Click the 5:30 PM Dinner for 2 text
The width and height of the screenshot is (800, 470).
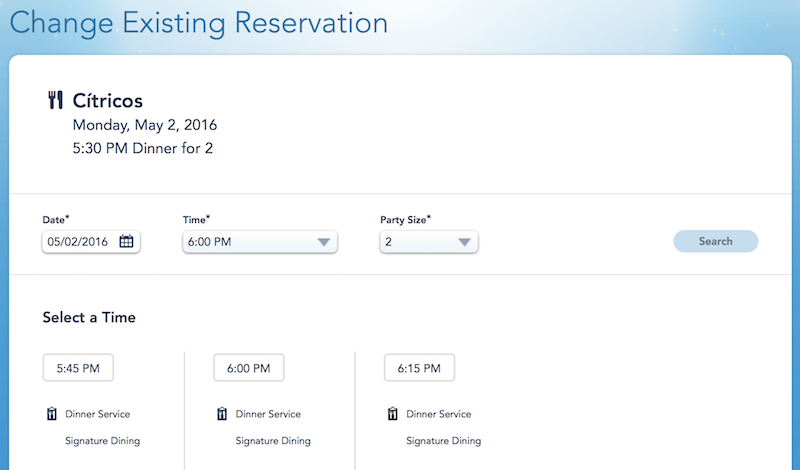143,149
